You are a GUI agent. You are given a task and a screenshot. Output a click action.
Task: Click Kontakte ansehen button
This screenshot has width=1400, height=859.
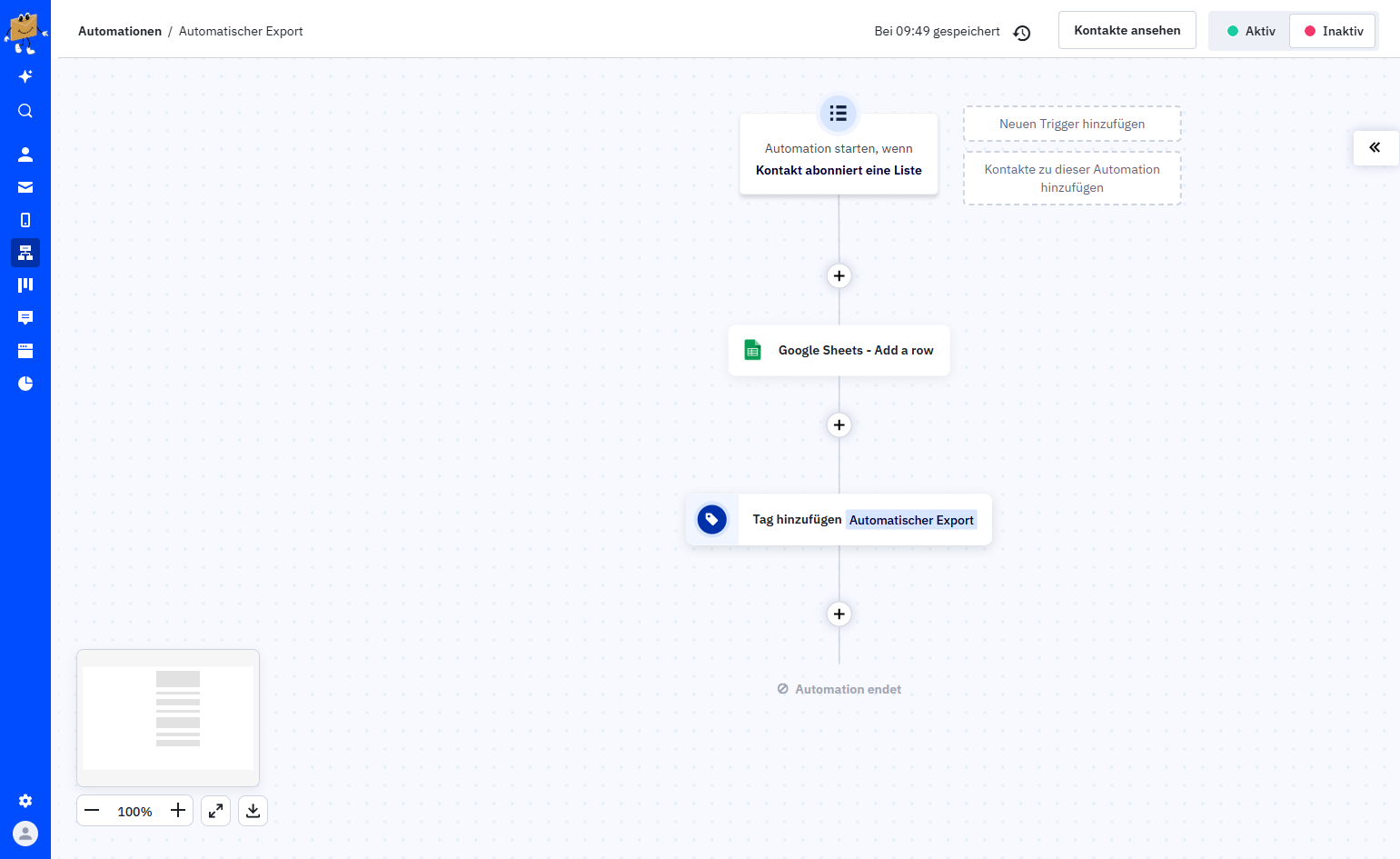click(1127, 30)
